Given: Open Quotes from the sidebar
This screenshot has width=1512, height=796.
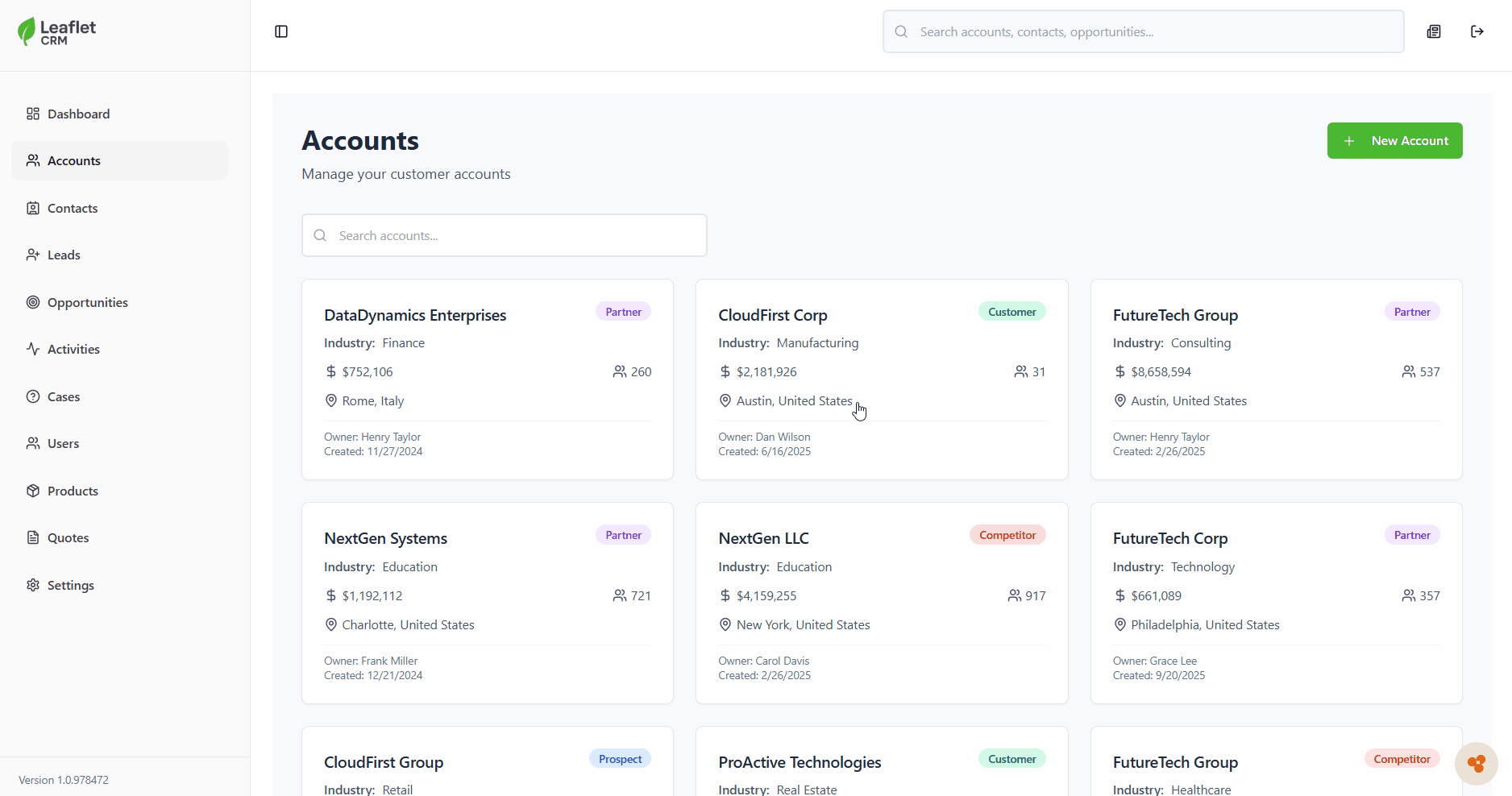Looking at the screenshot, I should tap(68, 537).
